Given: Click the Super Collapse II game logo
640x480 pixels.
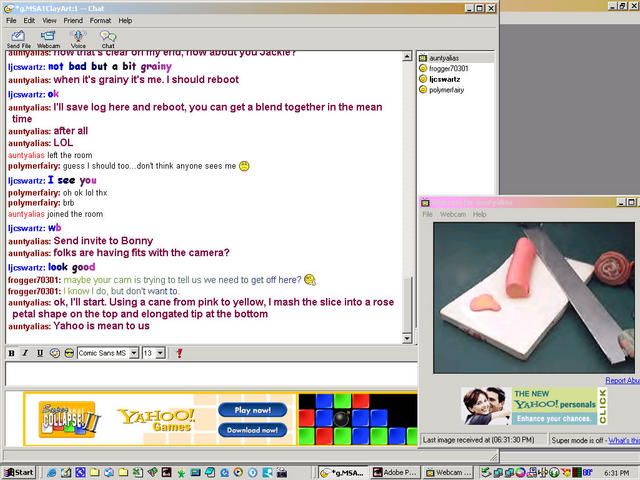Looking at the screenshot, I should pos(69,420).
